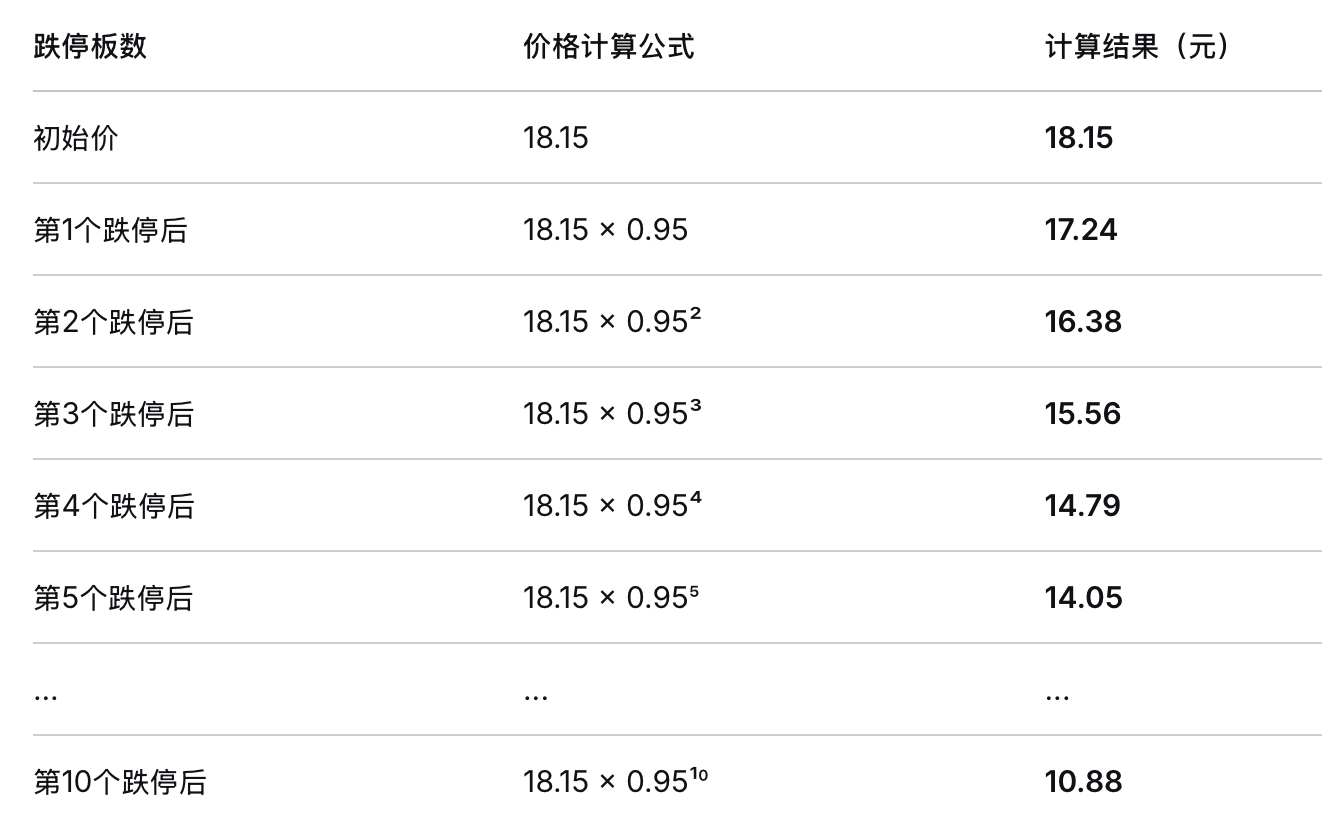The height and width of the screenshot is (822, 1322).
Task: Click the "跌停板数" column header
Action: (x=90, y=46)
